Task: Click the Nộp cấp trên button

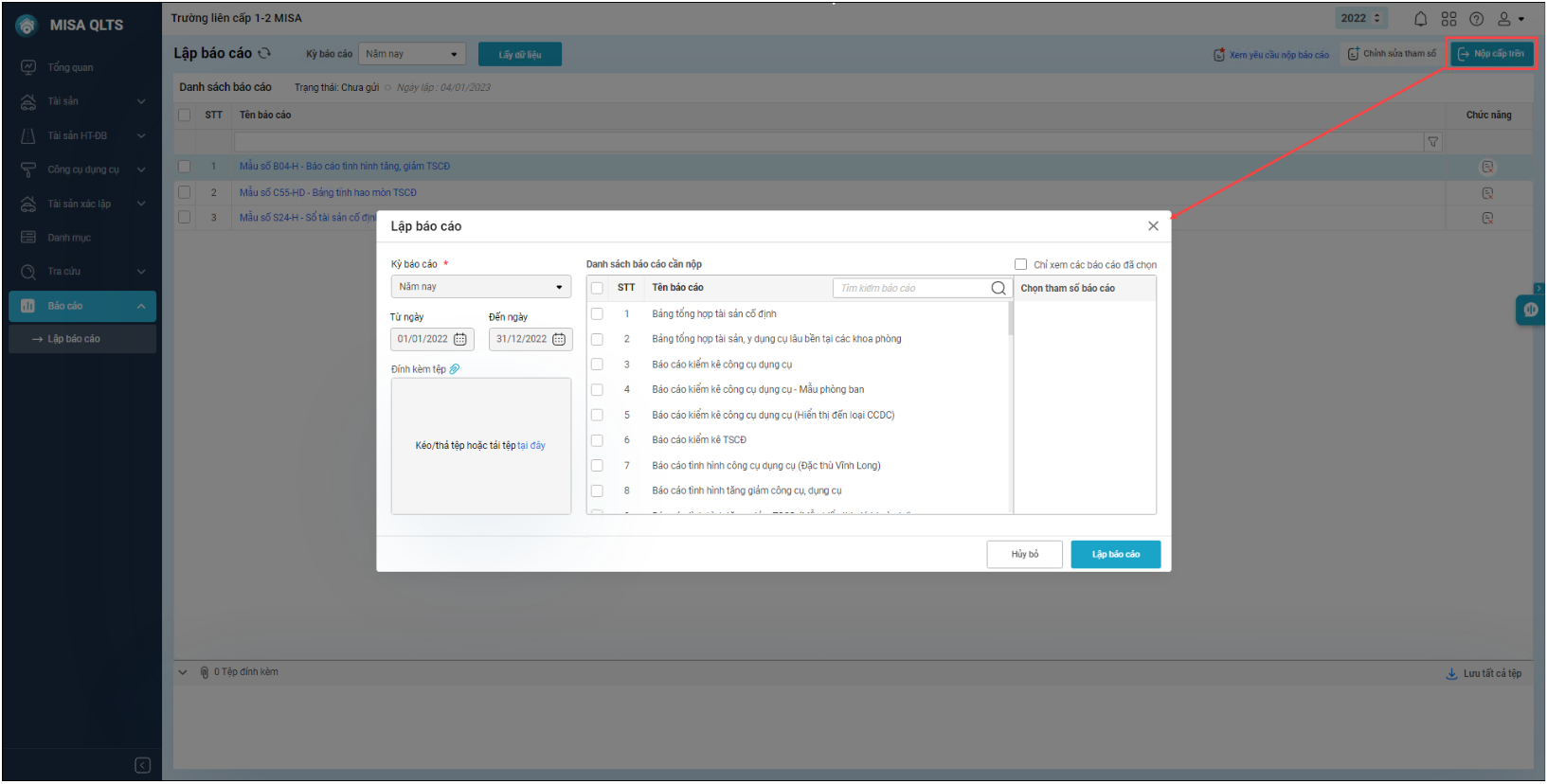Action: pos(1491,54)
